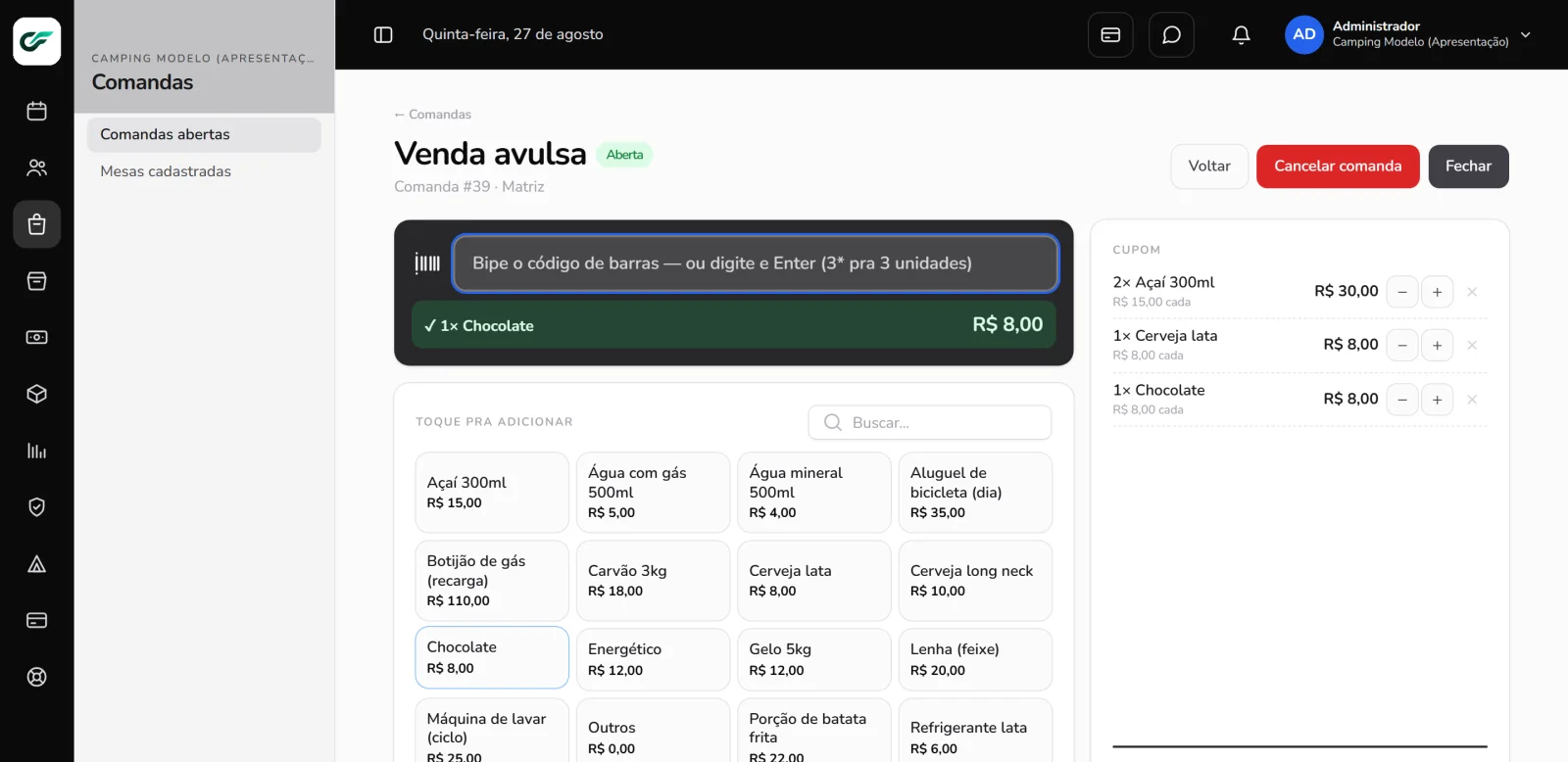Image resolution: width=1568 pixels, height=762 pixels.
Task: Open the inventory box sidebar icon
Action: pyautogui.click(x=36, y=394)
